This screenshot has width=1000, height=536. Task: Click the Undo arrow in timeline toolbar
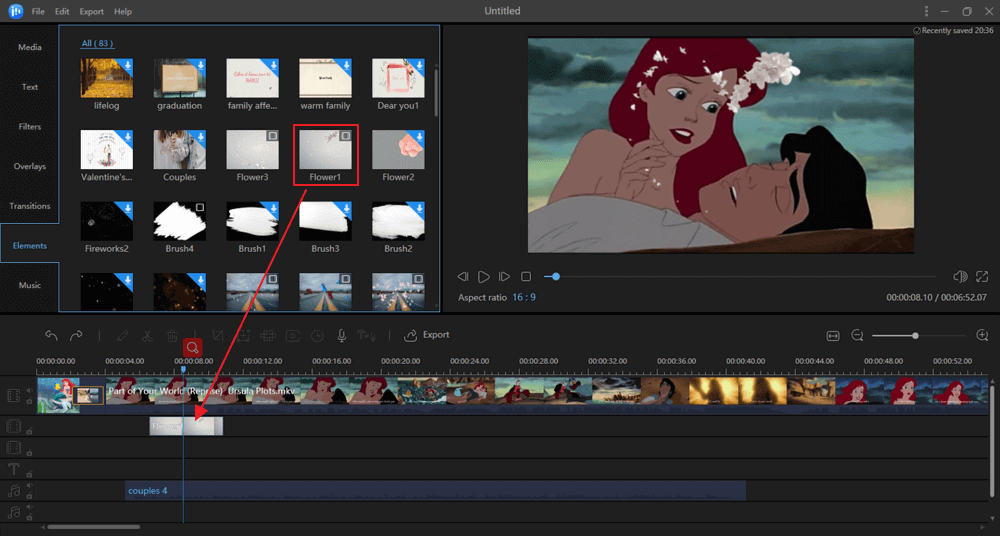point(51,336)
